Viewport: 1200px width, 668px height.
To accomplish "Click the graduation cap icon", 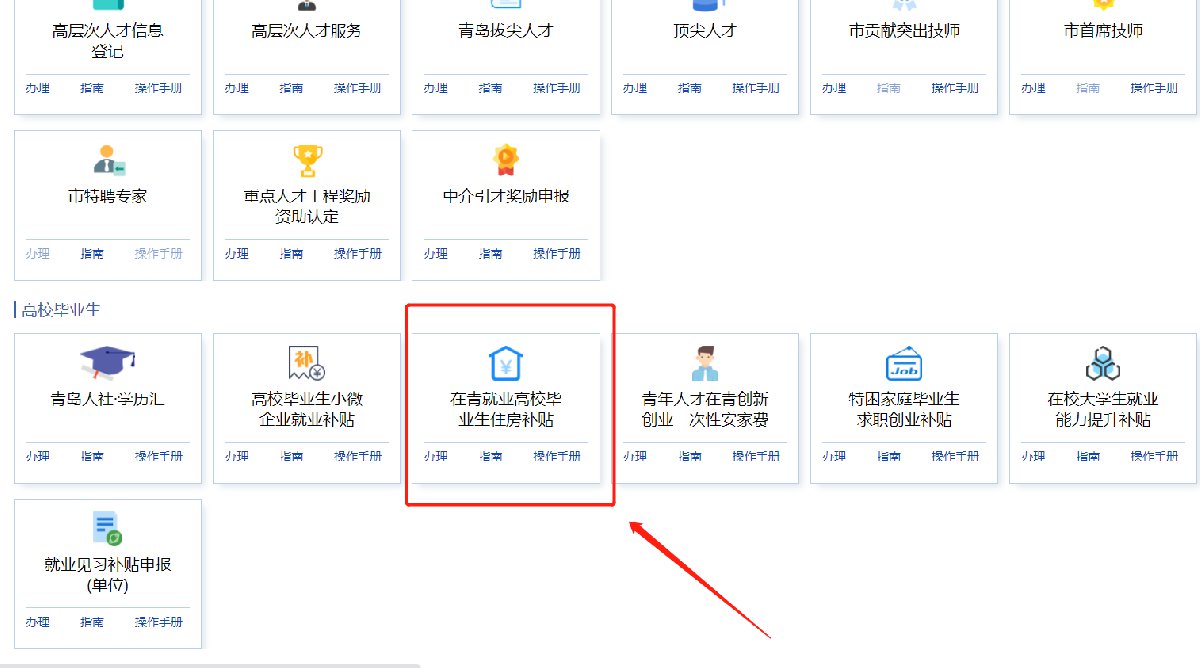I will click(x=107, y=364).
